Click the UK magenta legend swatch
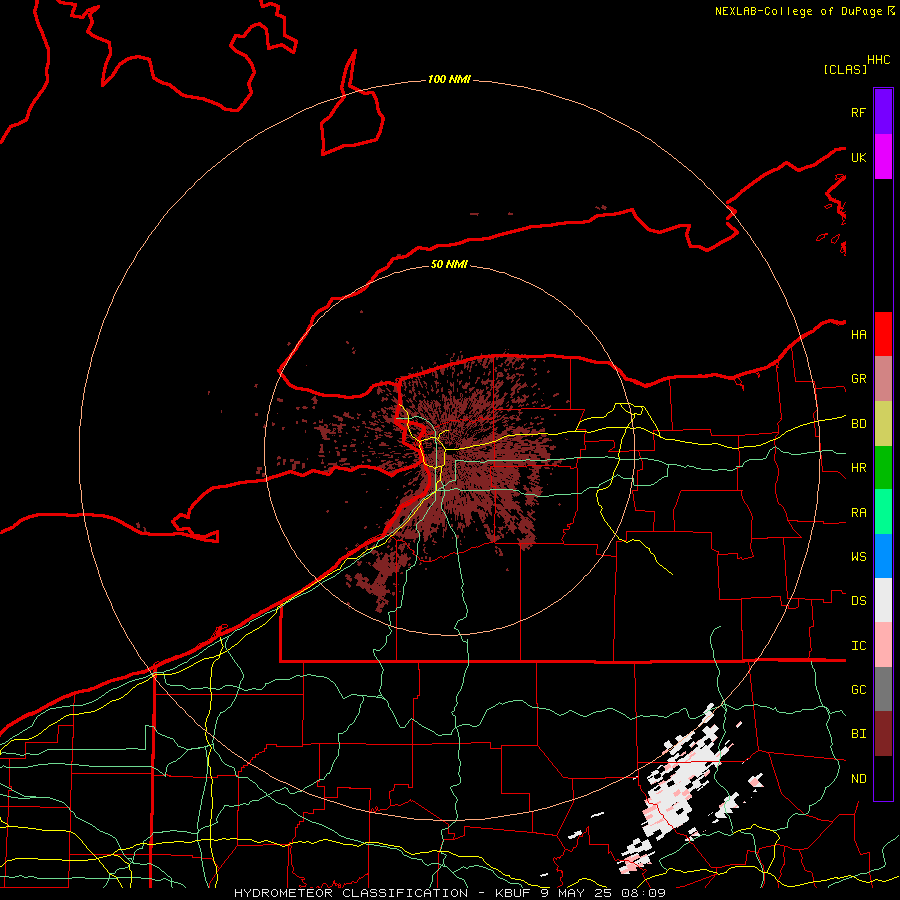900x900 pixels. click(x=883, y=157)
